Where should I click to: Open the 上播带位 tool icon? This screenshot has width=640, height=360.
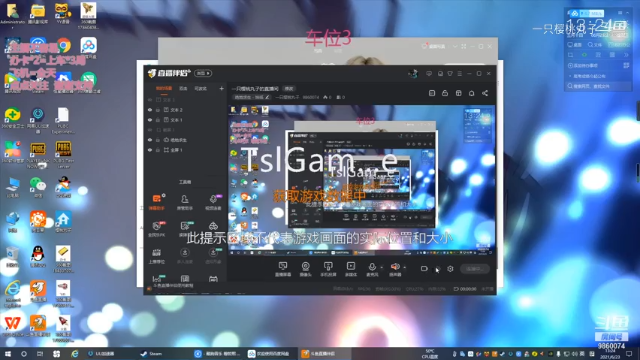pos(157,256)
